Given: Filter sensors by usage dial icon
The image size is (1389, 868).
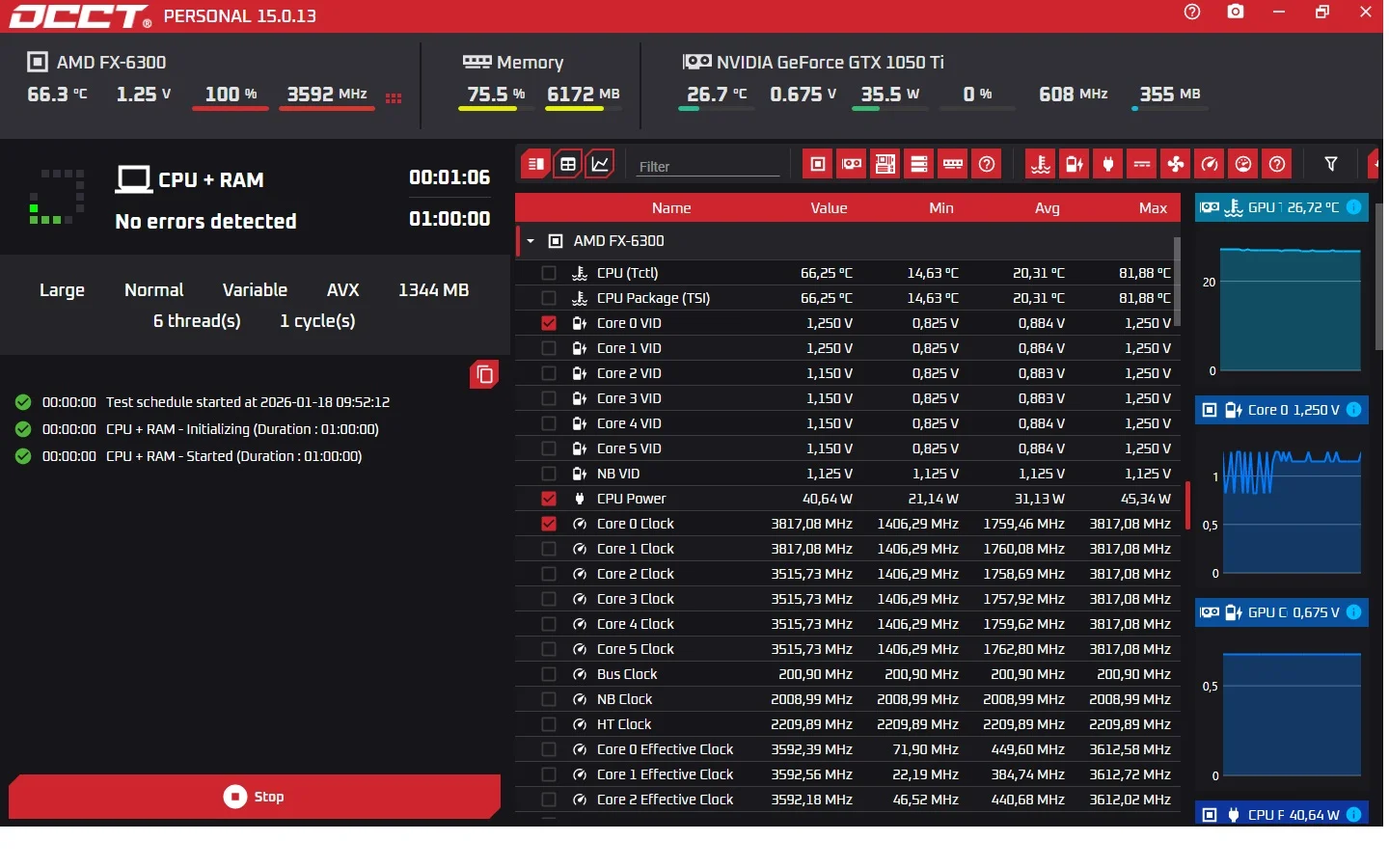Looking at the screenshot, I should tap(1243, 164).
